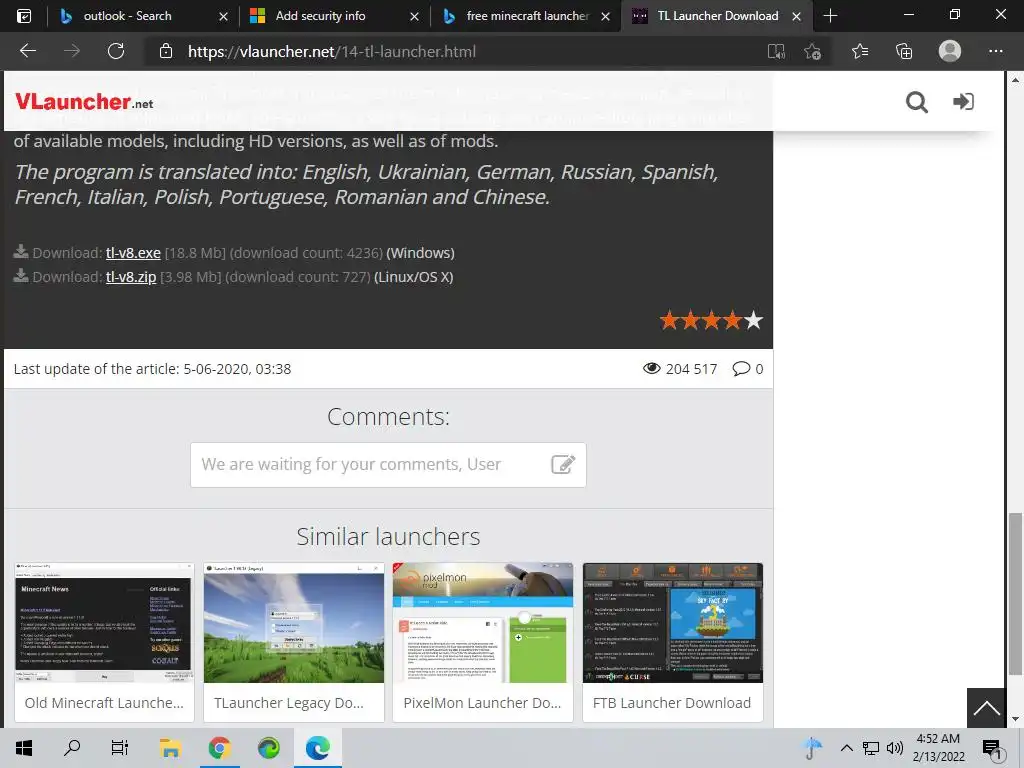The height and width of the screenshot is (768, 1024).
Task: Click scrollbar down arrow
Action: click(x=1015, y=720)
